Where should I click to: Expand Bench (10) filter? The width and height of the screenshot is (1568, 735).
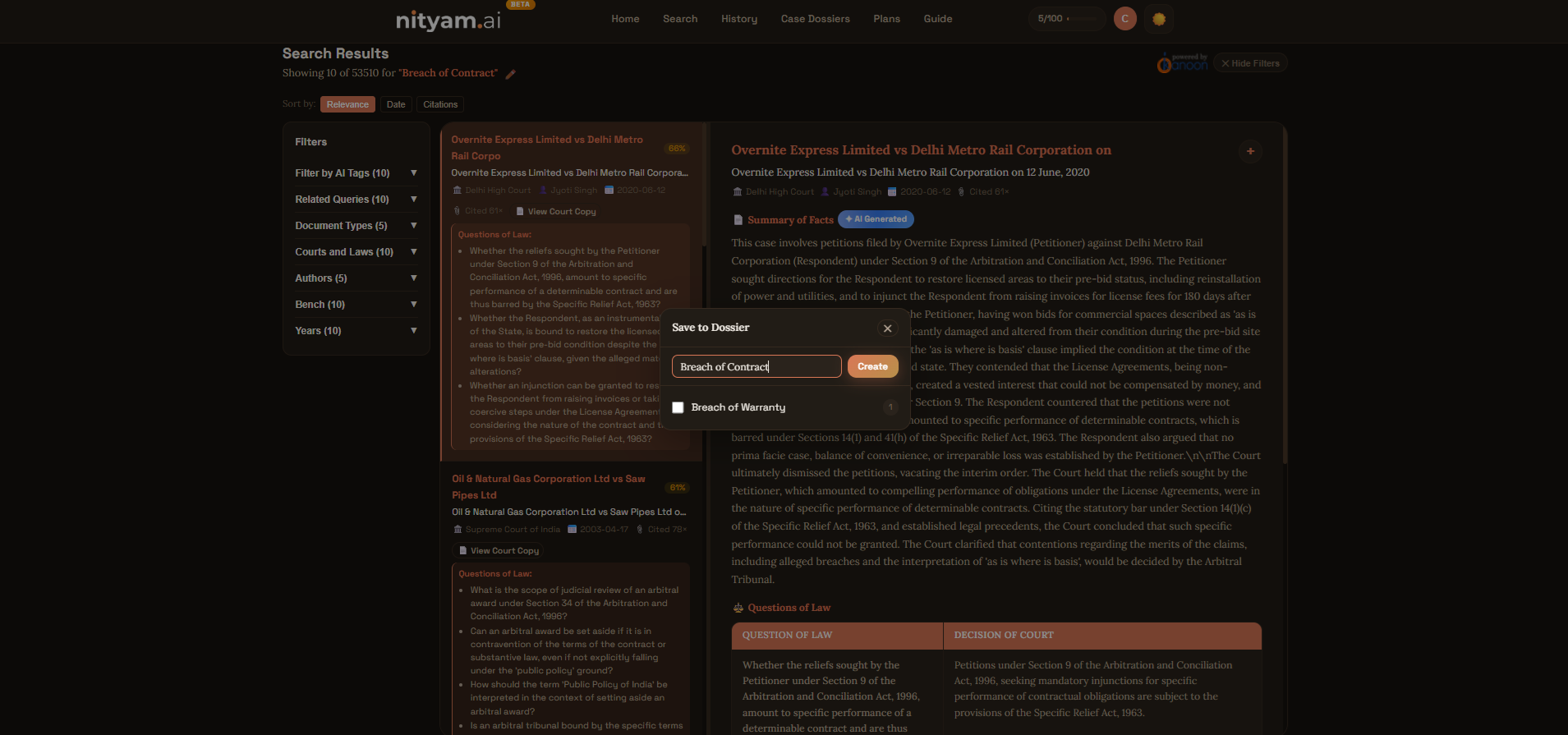click(x=356, y=305)
